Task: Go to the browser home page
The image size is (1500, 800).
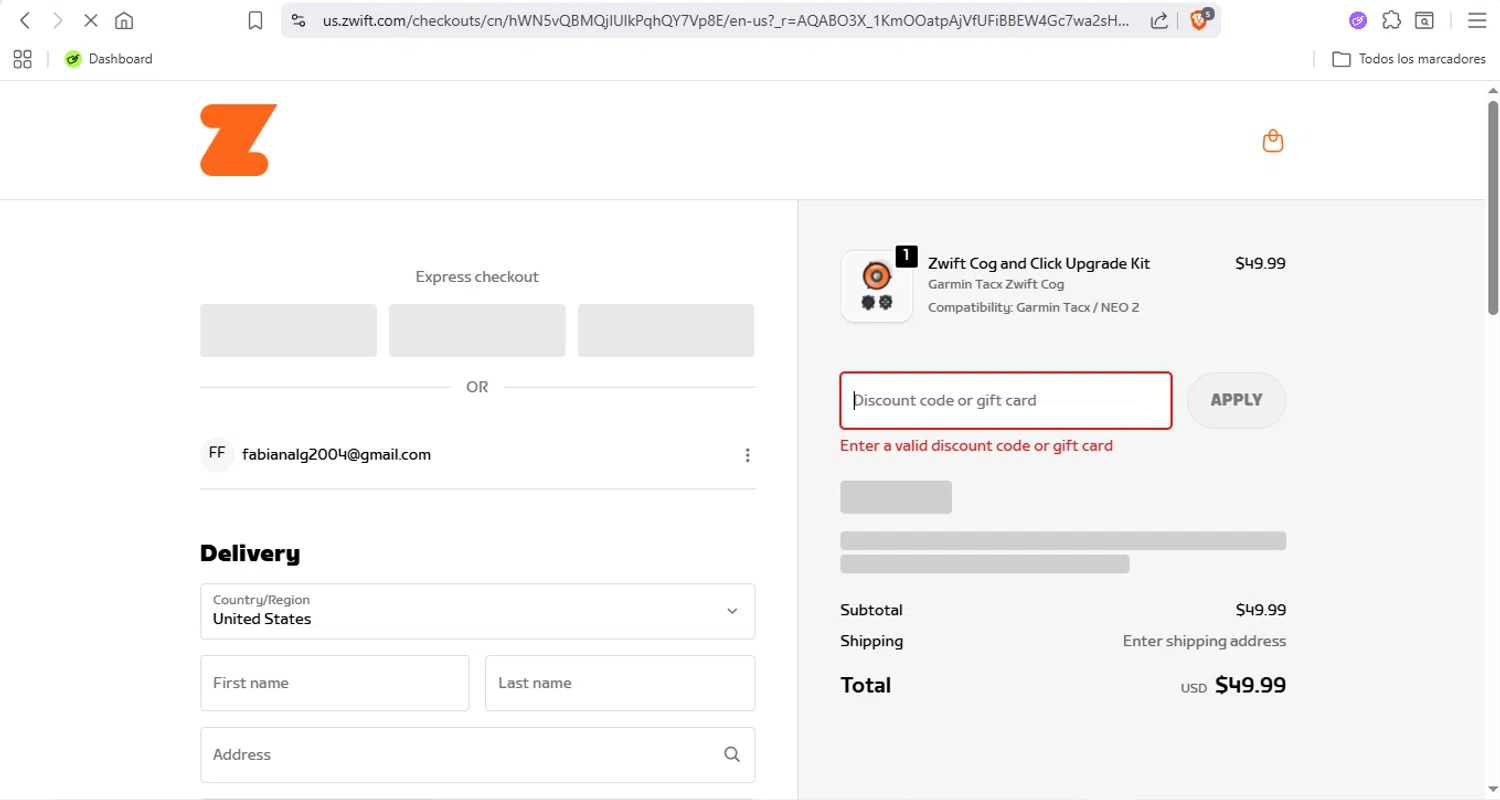Action: click(124, 20)
